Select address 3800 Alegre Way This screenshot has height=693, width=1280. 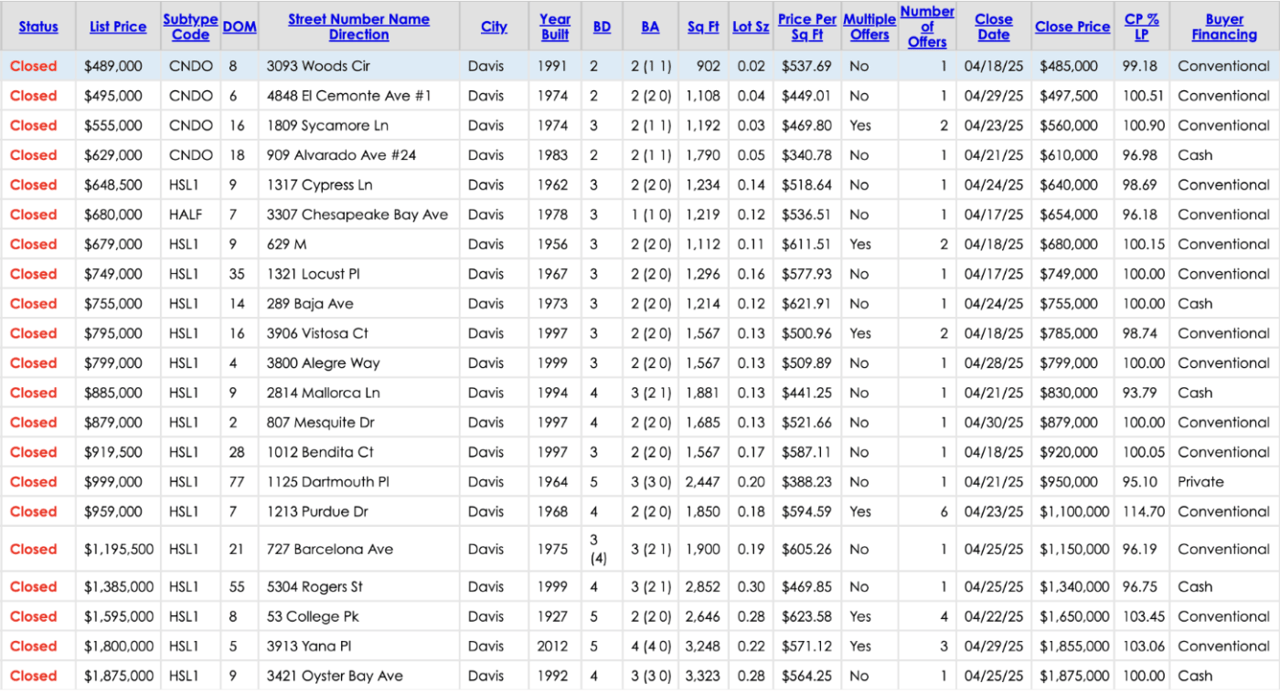click(x=323, y=363)
